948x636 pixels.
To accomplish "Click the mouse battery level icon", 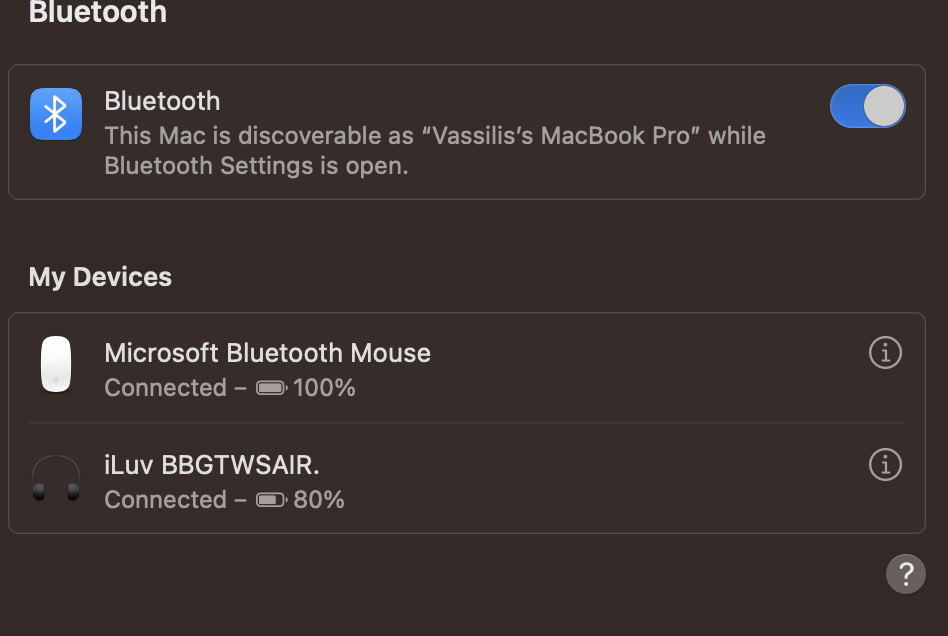I will (x=271, y=388).
